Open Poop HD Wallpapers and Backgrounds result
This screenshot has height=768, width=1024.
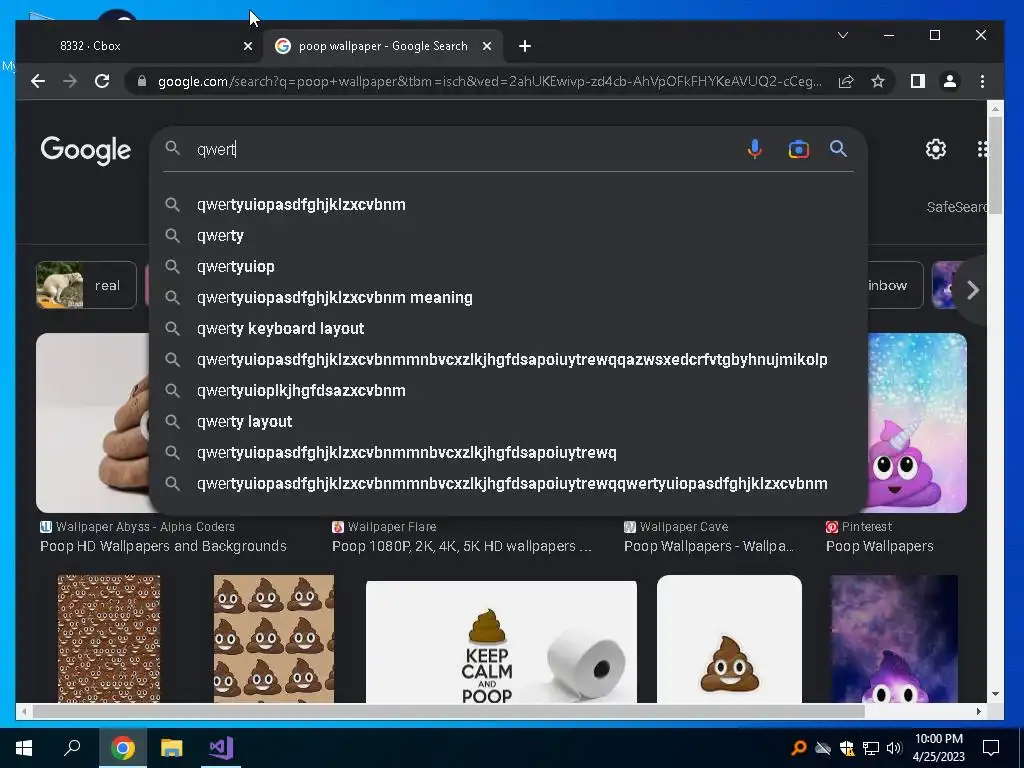tap(163, 546)
